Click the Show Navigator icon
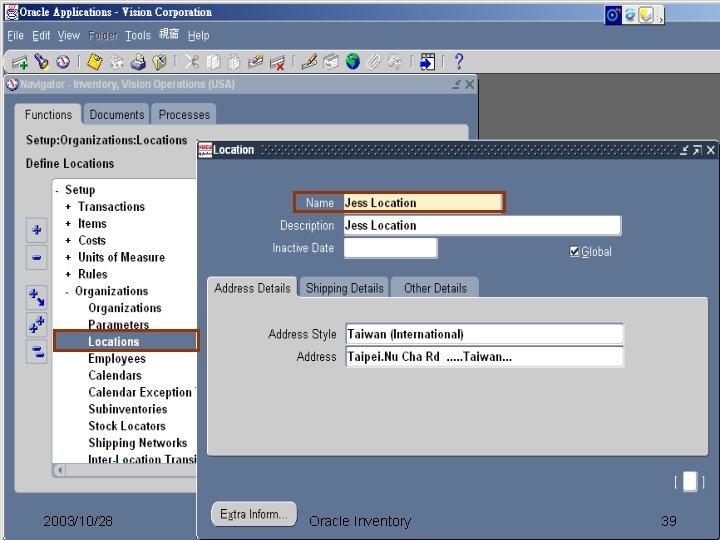This screenshot has height=540, width=720. (63, 62)
